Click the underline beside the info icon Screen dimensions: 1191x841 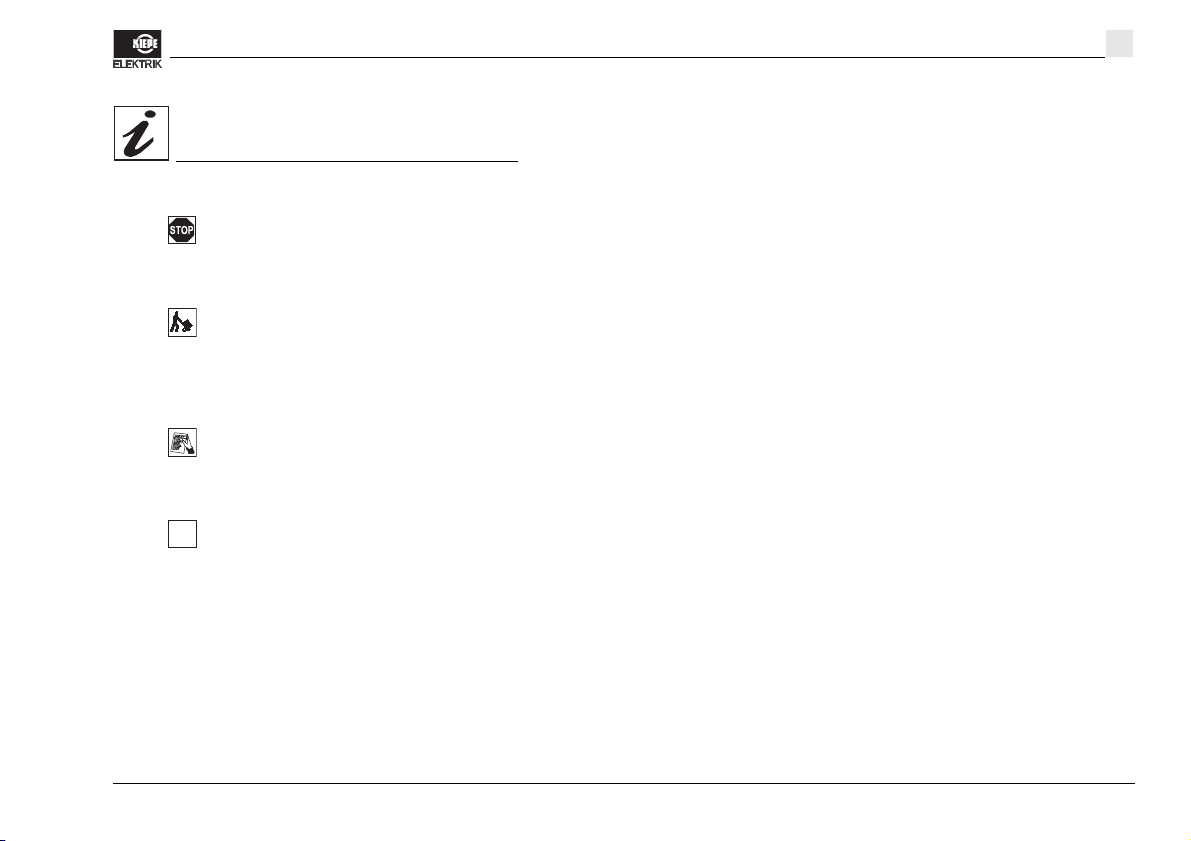[346, 161]
